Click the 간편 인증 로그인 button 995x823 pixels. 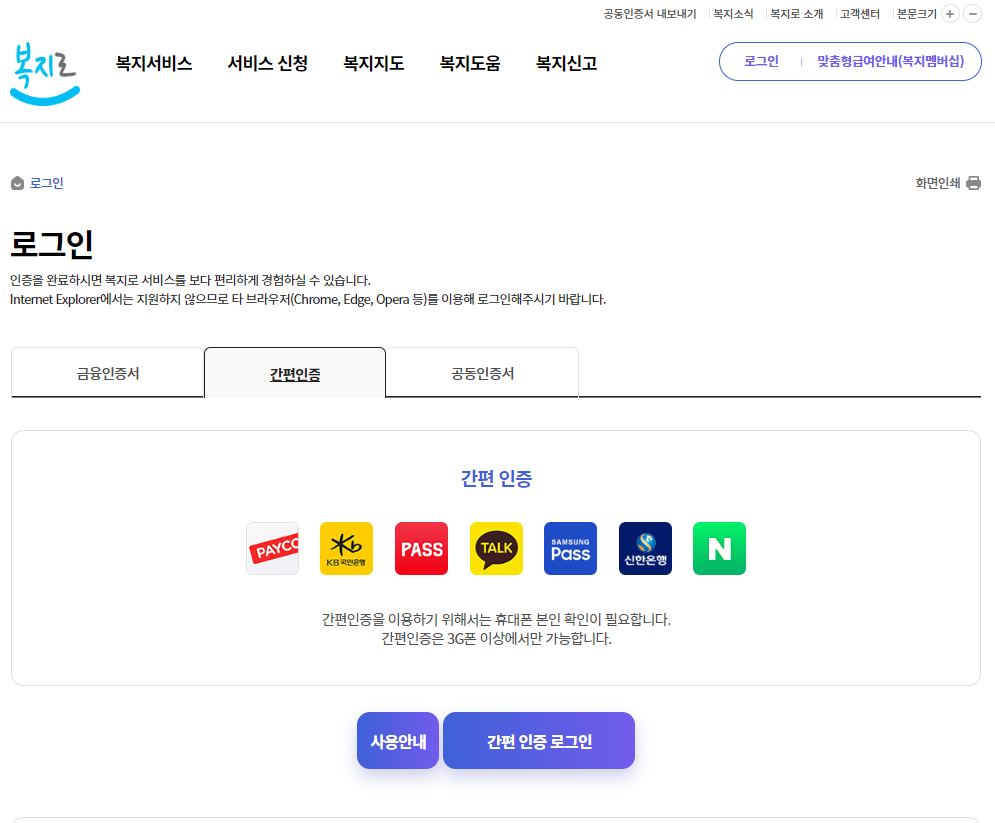pos(539,741)
